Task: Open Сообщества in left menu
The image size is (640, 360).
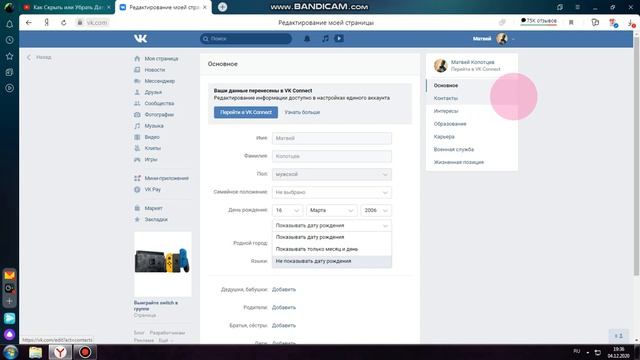Action: 159,104
